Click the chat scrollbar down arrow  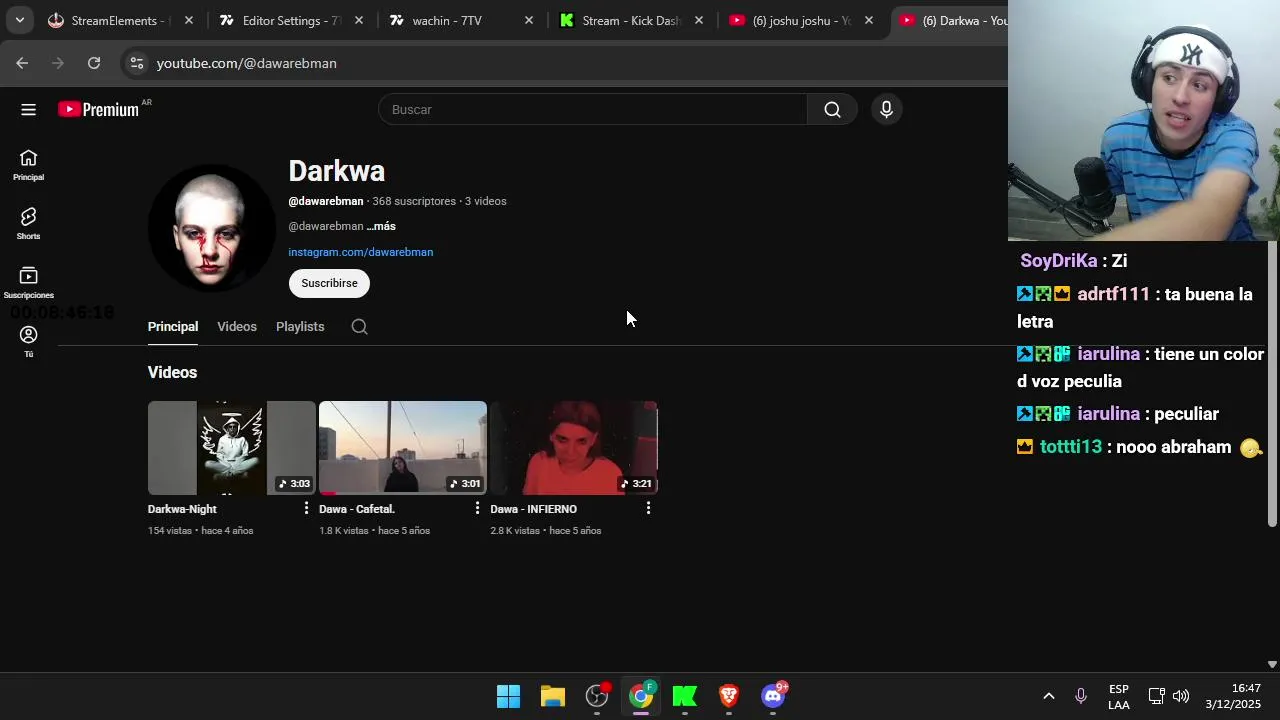click(x=1272, y=664)
